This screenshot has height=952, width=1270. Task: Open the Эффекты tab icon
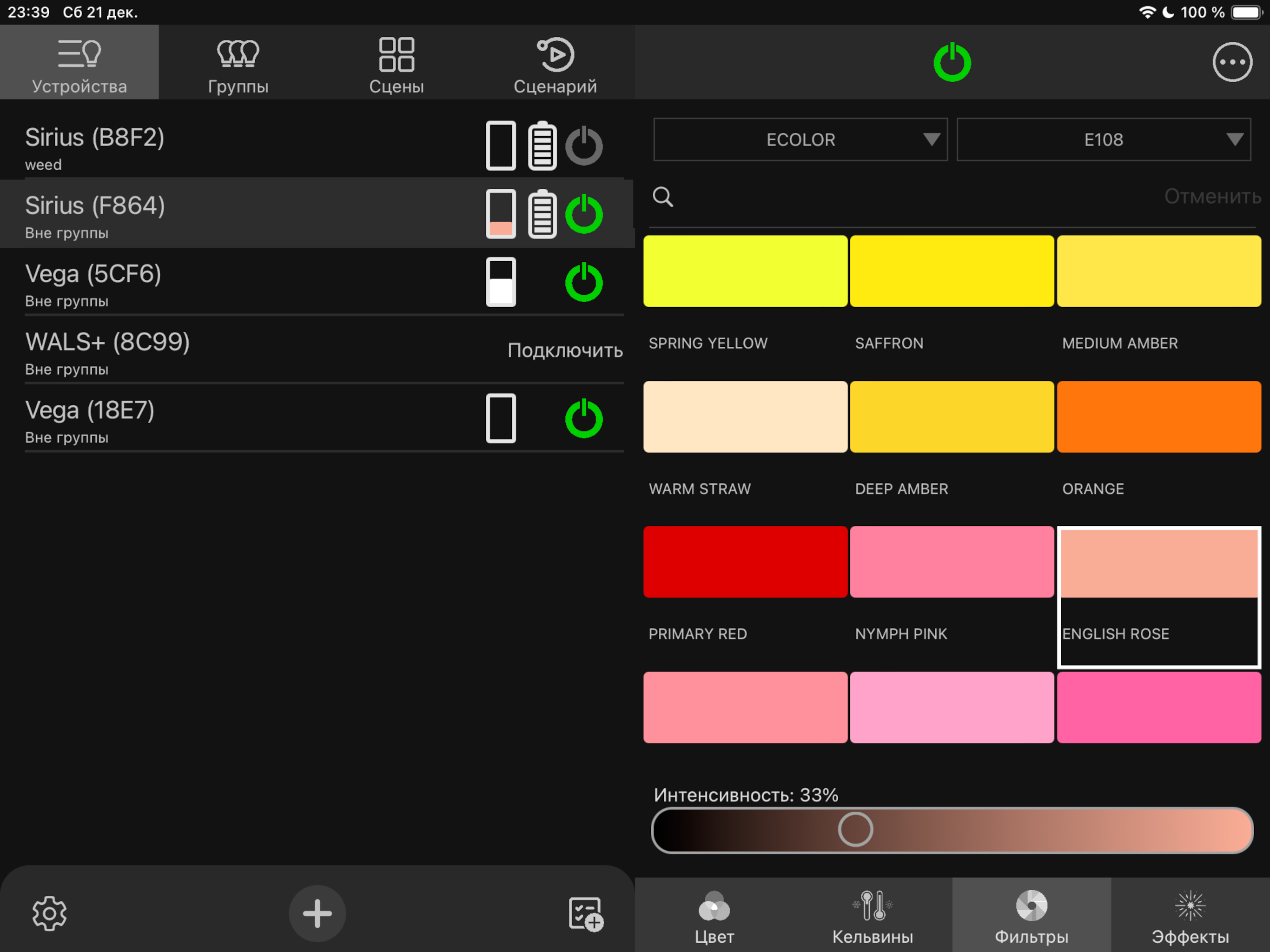1190,915
